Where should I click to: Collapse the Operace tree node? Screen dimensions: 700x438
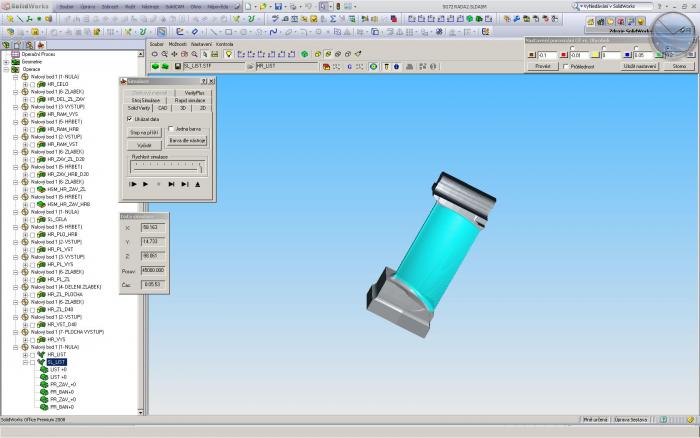pyautogui.click(x=6, y=70)
